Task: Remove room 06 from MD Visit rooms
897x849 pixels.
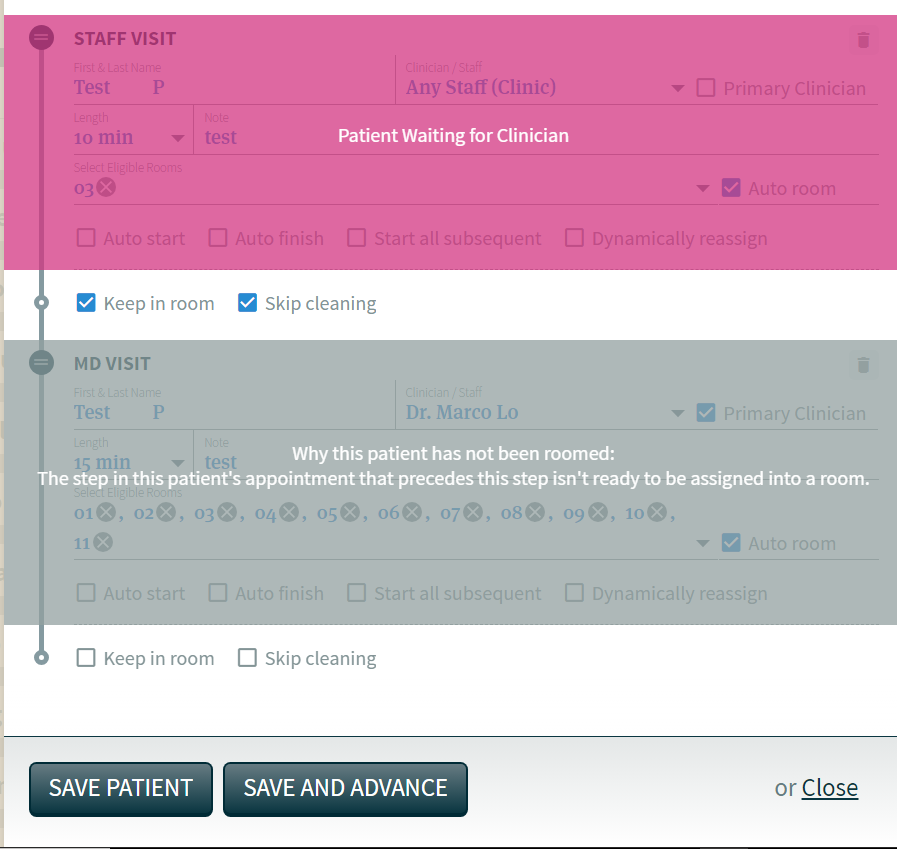Action: click(412, 512)
